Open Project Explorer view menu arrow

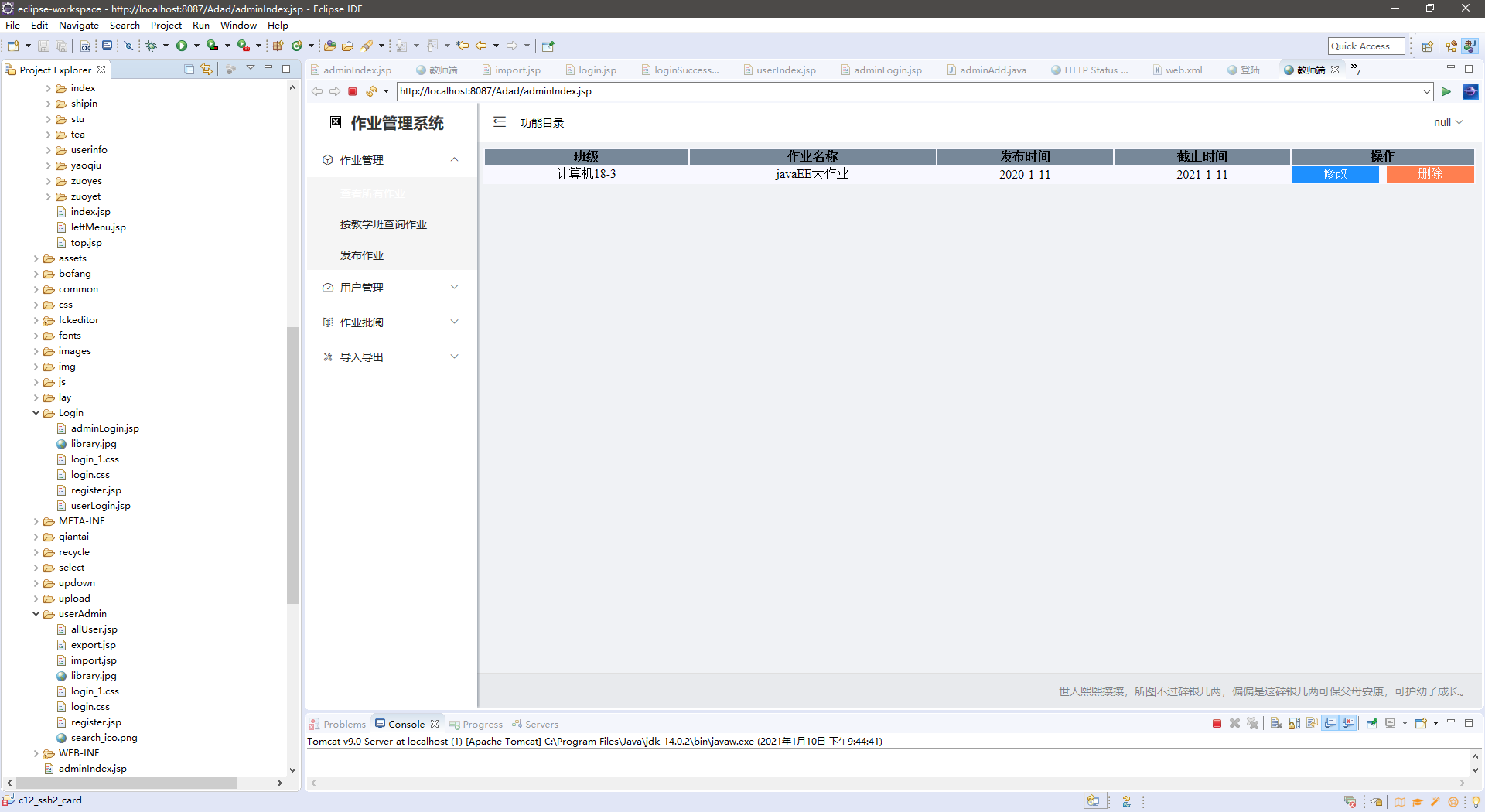[x=251, y=69]
